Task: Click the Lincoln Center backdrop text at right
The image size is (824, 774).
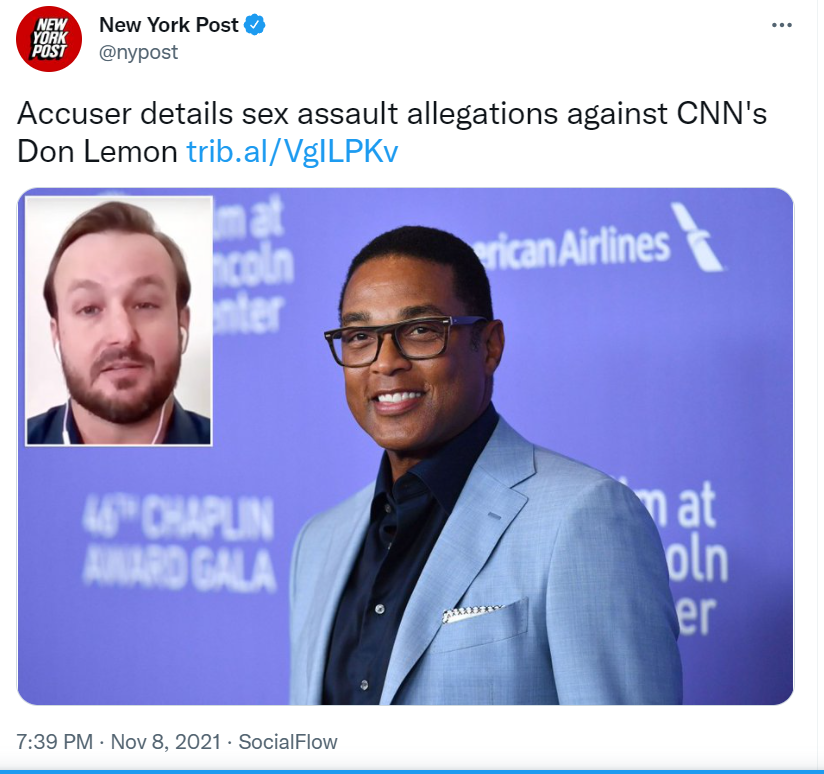Action: point(686,557)
